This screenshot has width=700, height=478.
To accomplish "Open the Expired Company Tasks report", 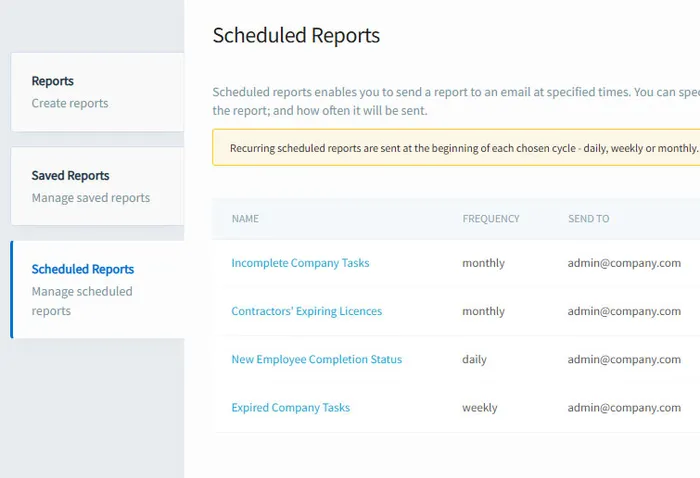I will point(290,407).
